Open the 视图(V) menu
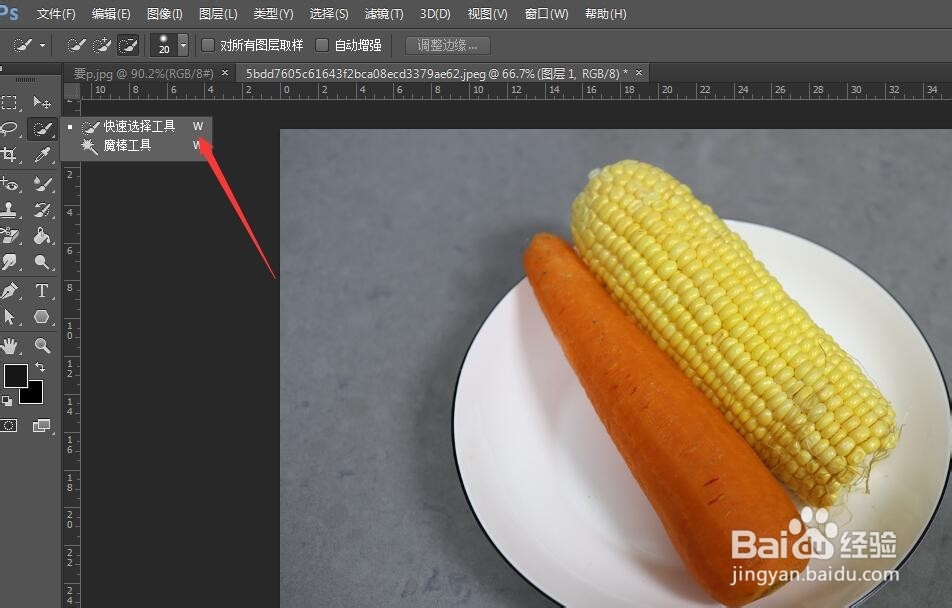Image resolution: width=952 pixels, height=608 pixels. pos(487,13)
